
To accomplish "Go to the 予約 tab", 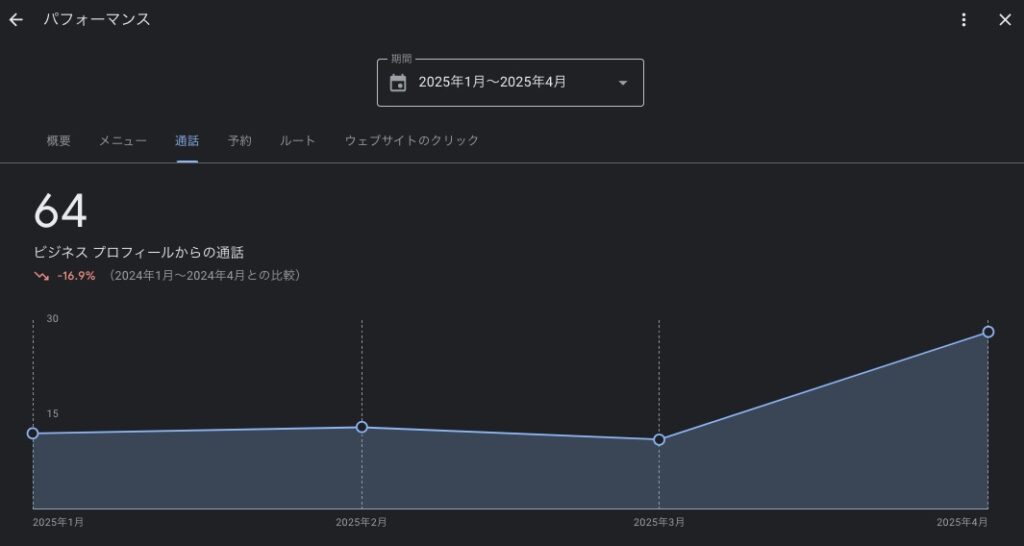I will (x=240, y=141).
